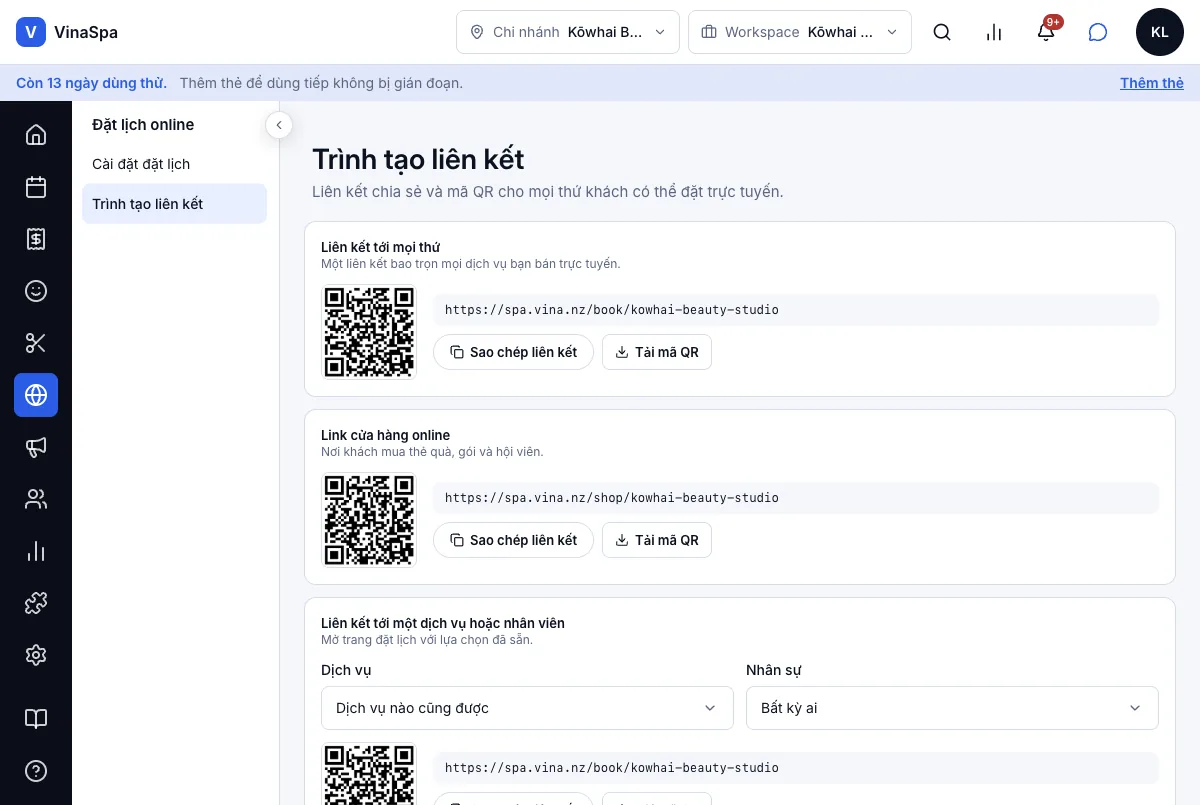Download QR under Liên kết tới mọi thứ
This screenshot has width=1200, height=805.
(x=657, y=352)
